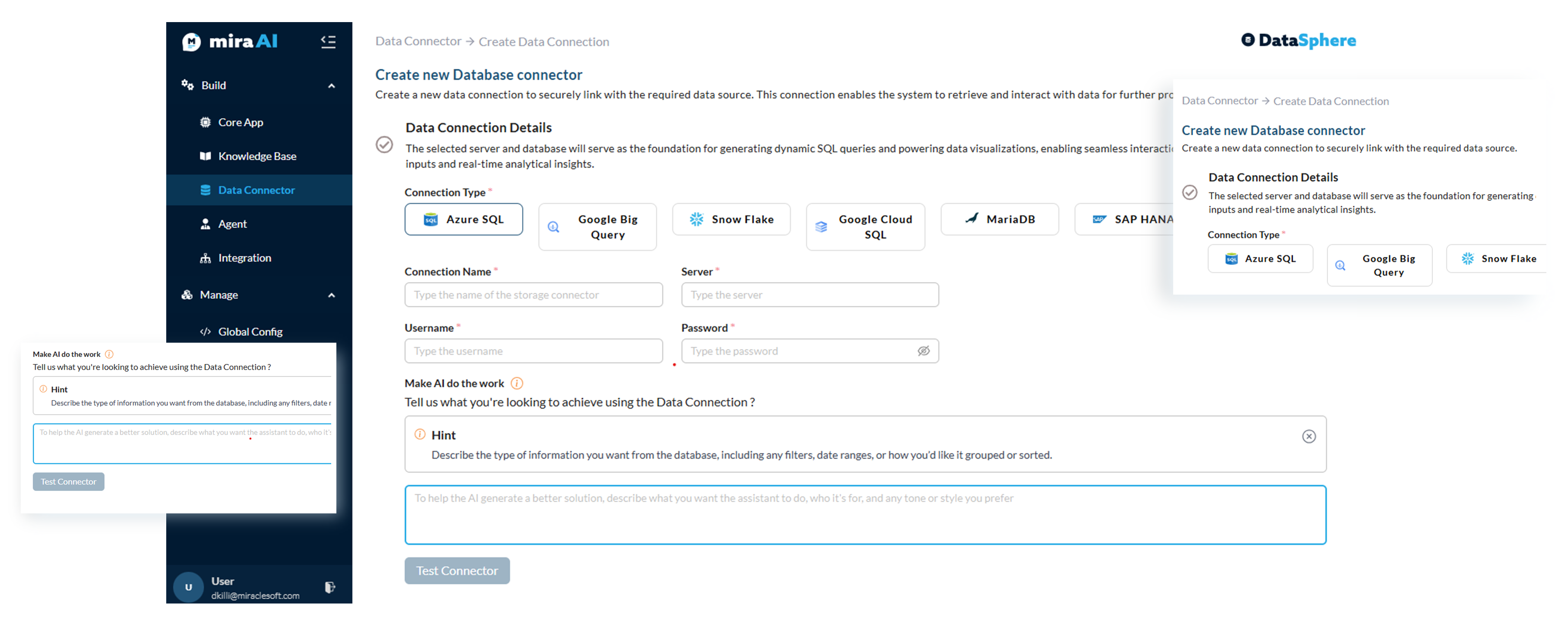Dismiss the Hint box with close icon

(1309, 436)
